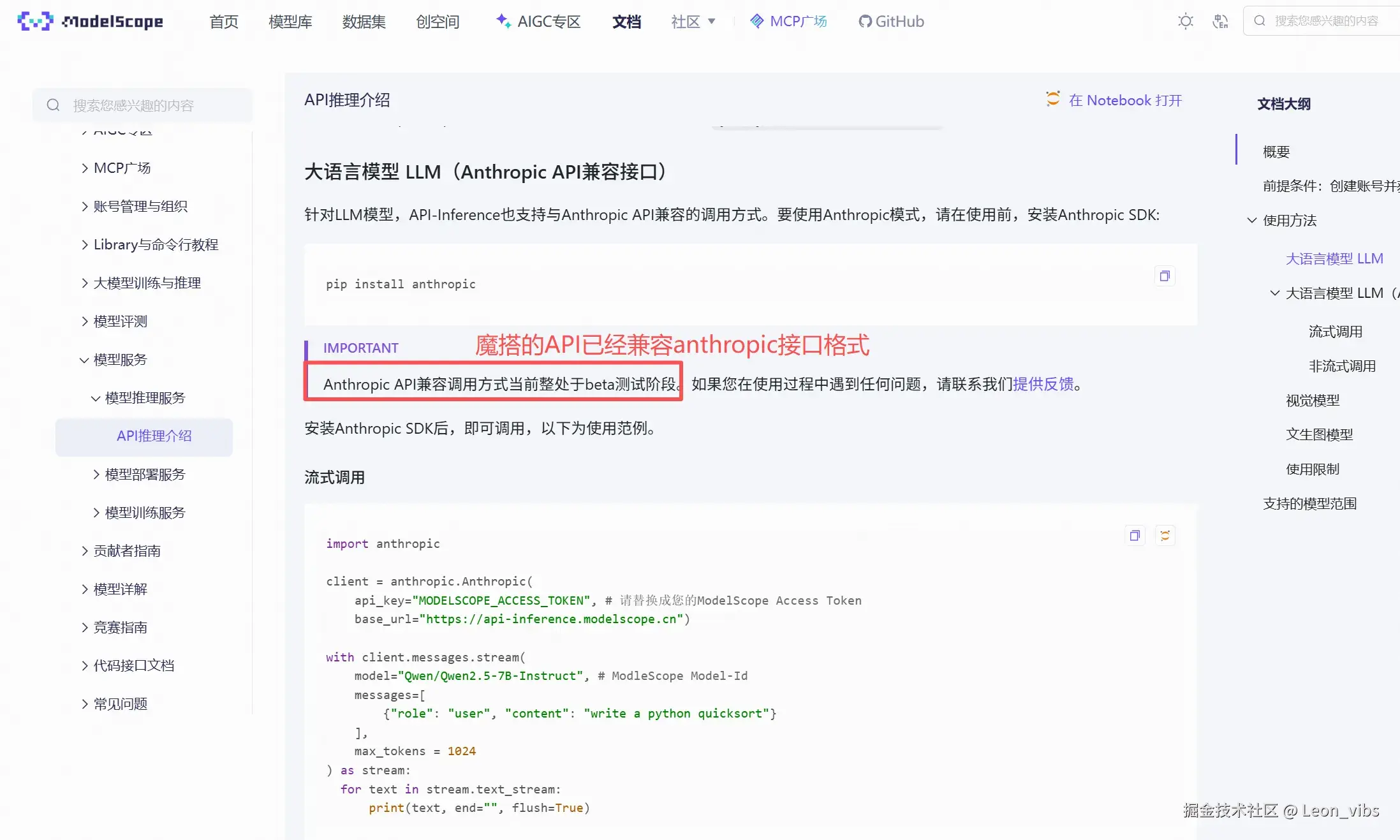Screen dimensions: 1400x840
Task: Open the GitHub link in navbar
Action: (891, 21)
